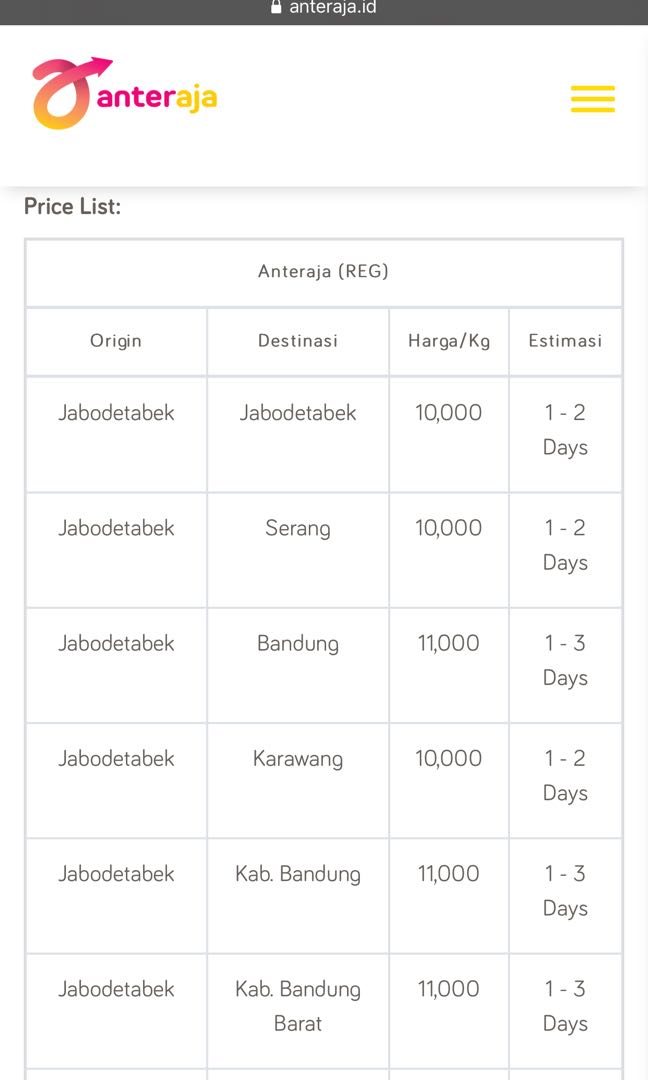Viewport: 648px width, 1080px height.
Task: Open the yellow hamburger menu
Action: [592, 99]
